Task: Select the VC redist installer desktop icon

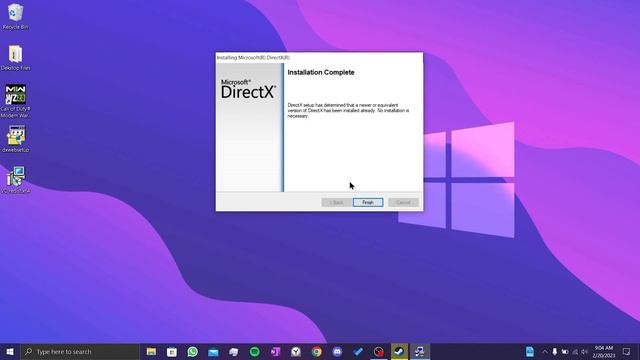Action: pos(16,180)
